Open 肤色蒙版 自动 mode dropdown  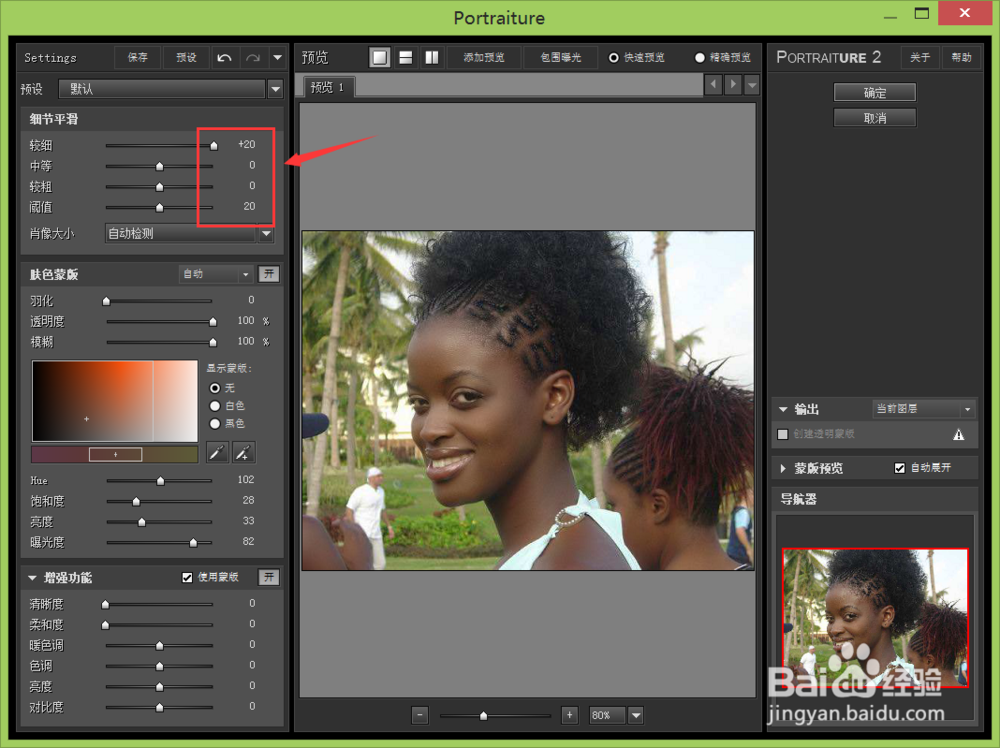216,274
